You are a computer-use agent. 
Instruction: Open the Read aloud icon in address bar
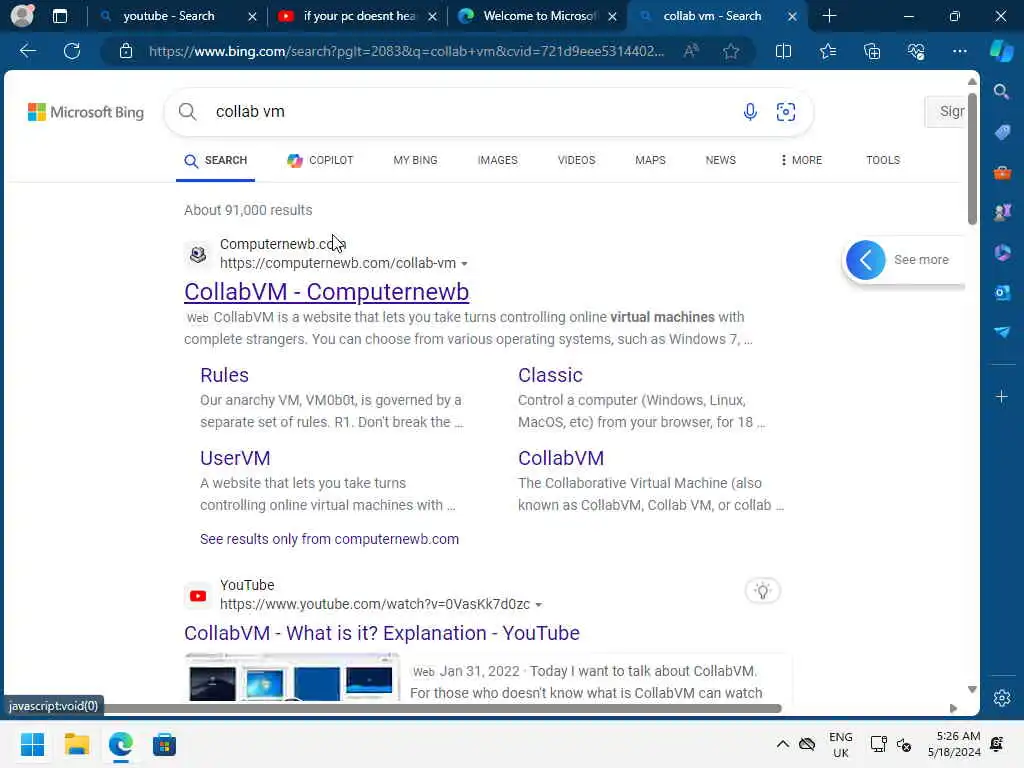point(690,51)
